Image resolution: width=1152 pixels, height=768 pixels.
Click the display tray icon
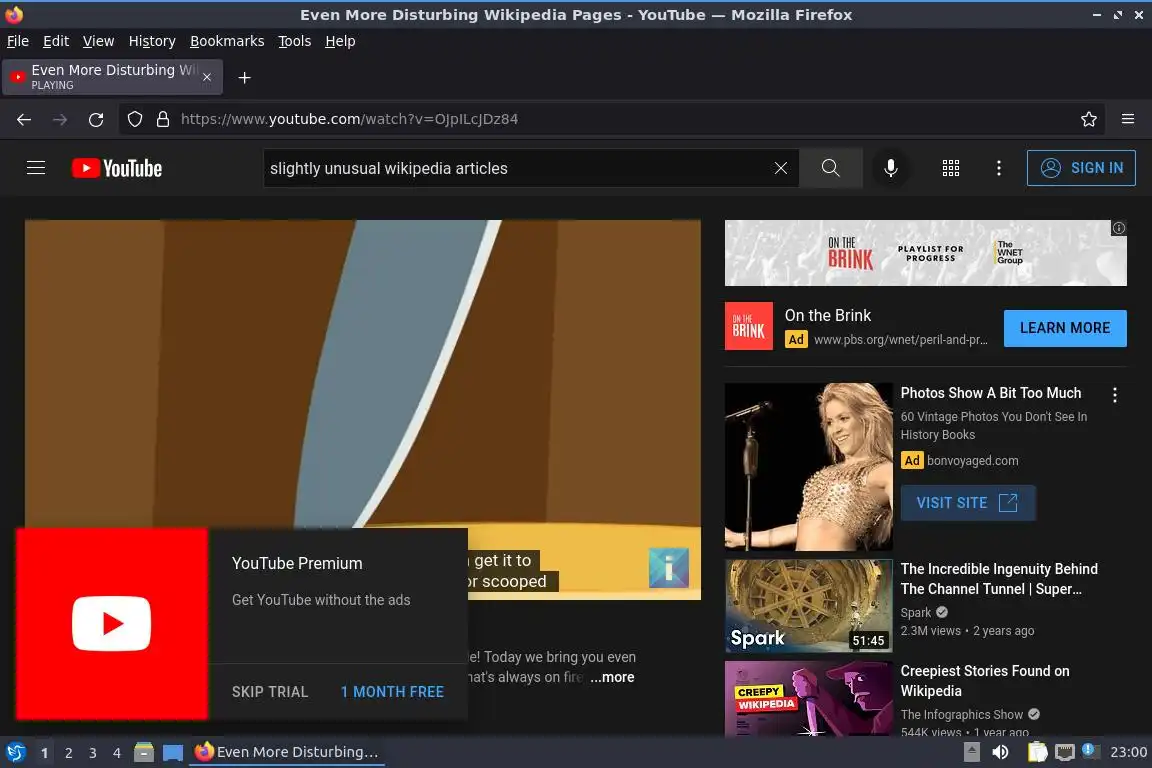(1064, 752)
